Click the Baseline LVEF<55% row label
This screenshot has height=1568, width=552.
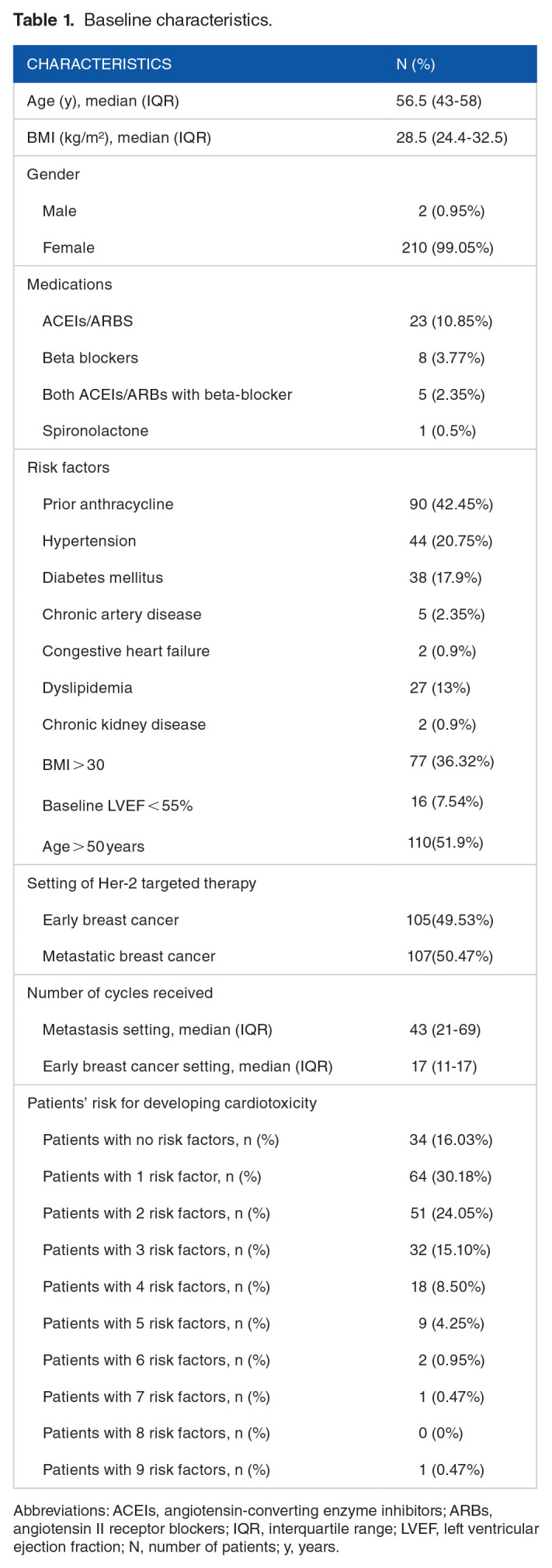coord(117,806)
